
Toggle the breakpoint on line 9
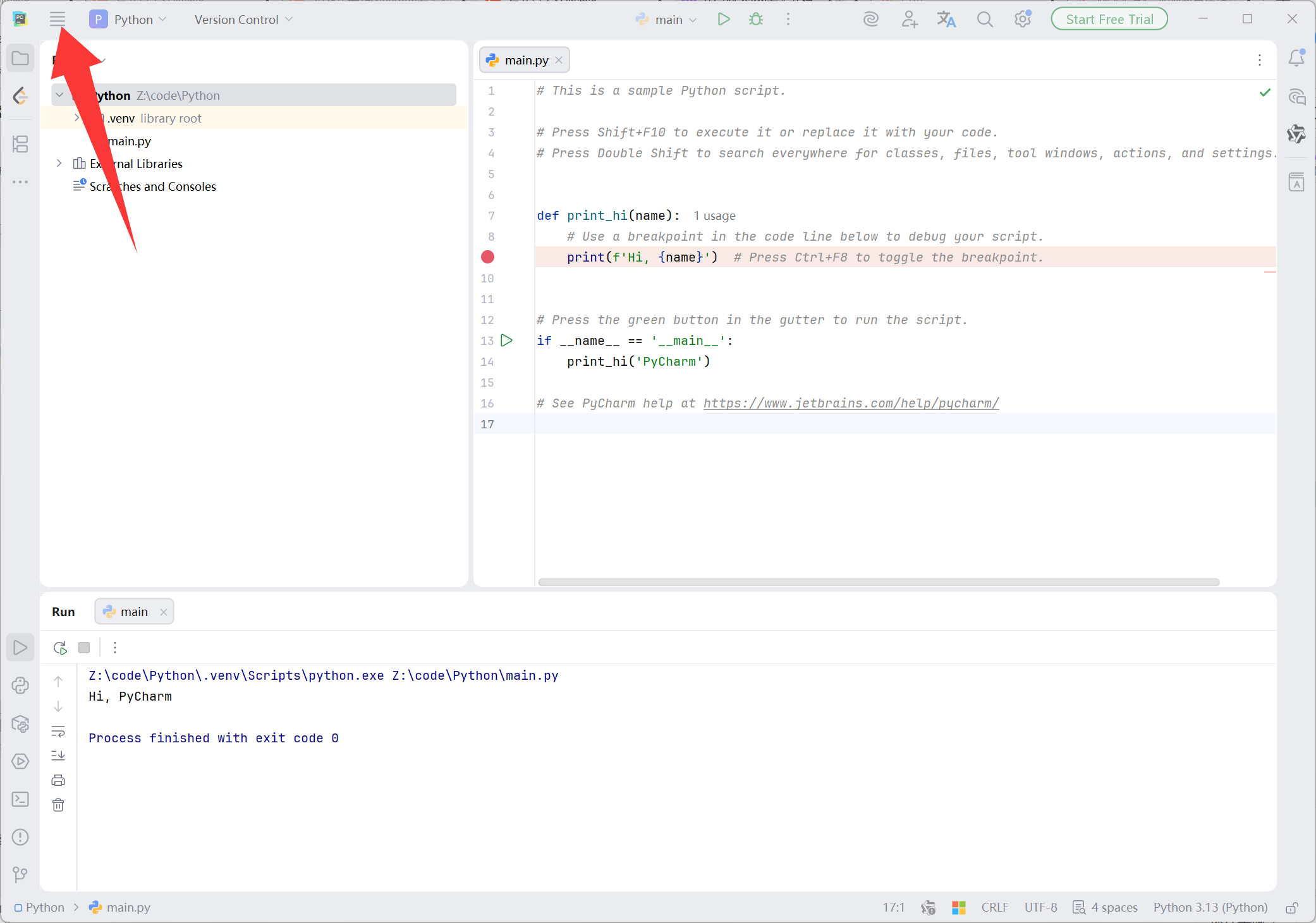(x=487, y=257)
